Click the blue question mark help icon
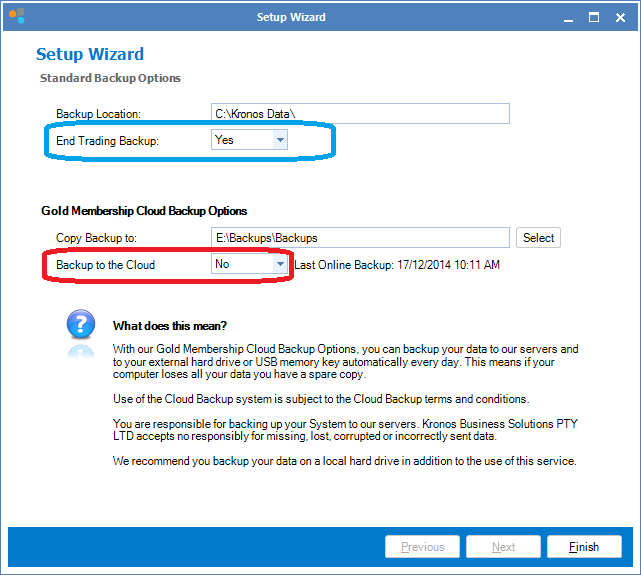Screen dimensions: 641x575 pos(80,325)
